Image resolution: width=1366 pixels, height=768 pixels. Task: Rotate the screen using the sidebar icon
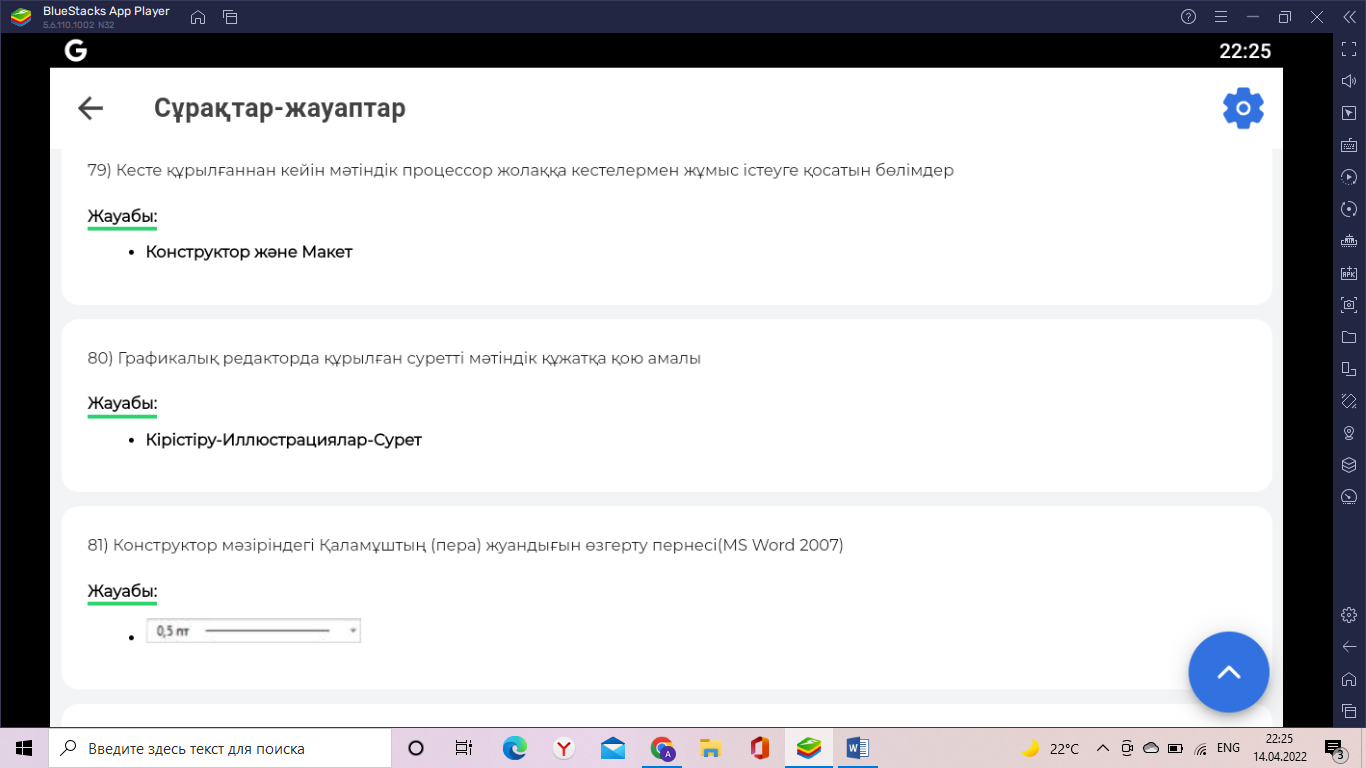pyautogui.click(x=1349, y=401)
